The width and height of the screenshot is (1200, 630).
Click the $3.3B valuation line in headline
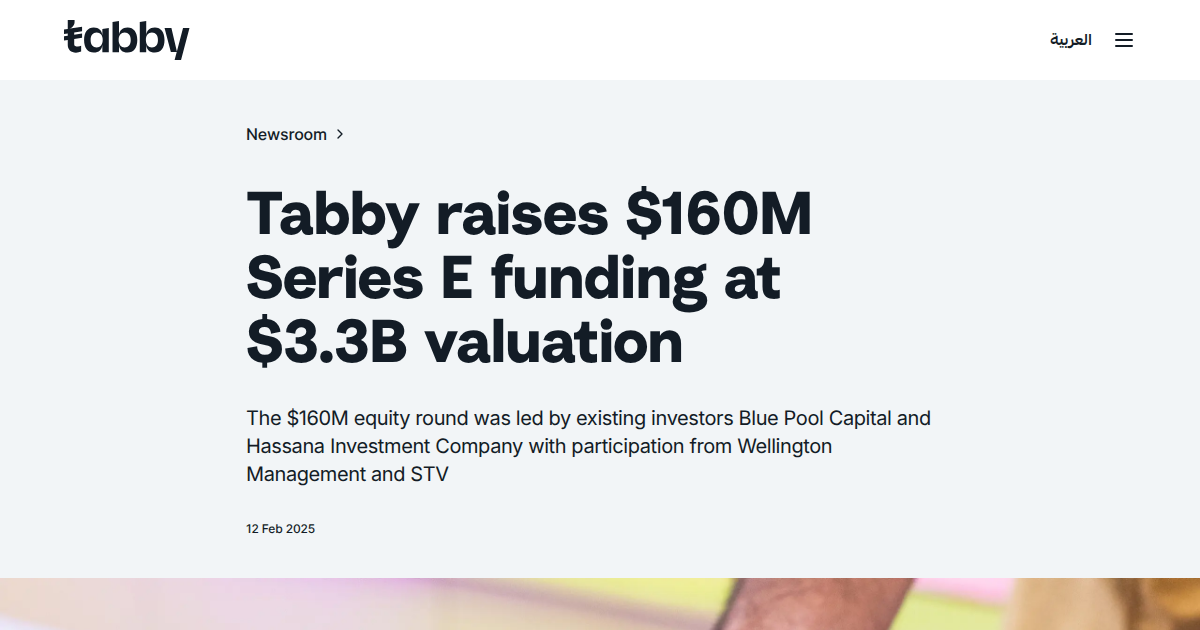coord(464,342)
